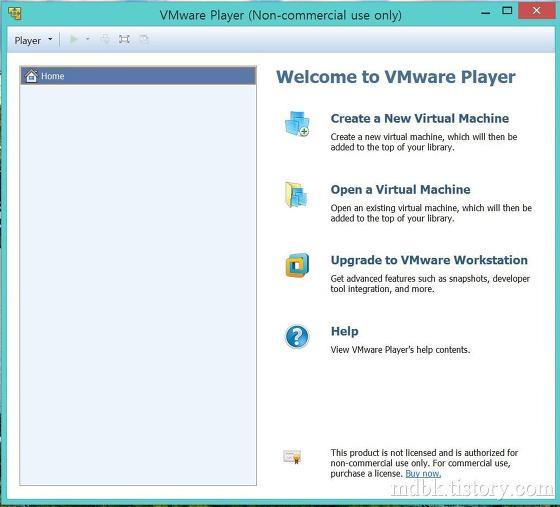Open the Help heading link
560x507 pixels.
pos(345,331)
